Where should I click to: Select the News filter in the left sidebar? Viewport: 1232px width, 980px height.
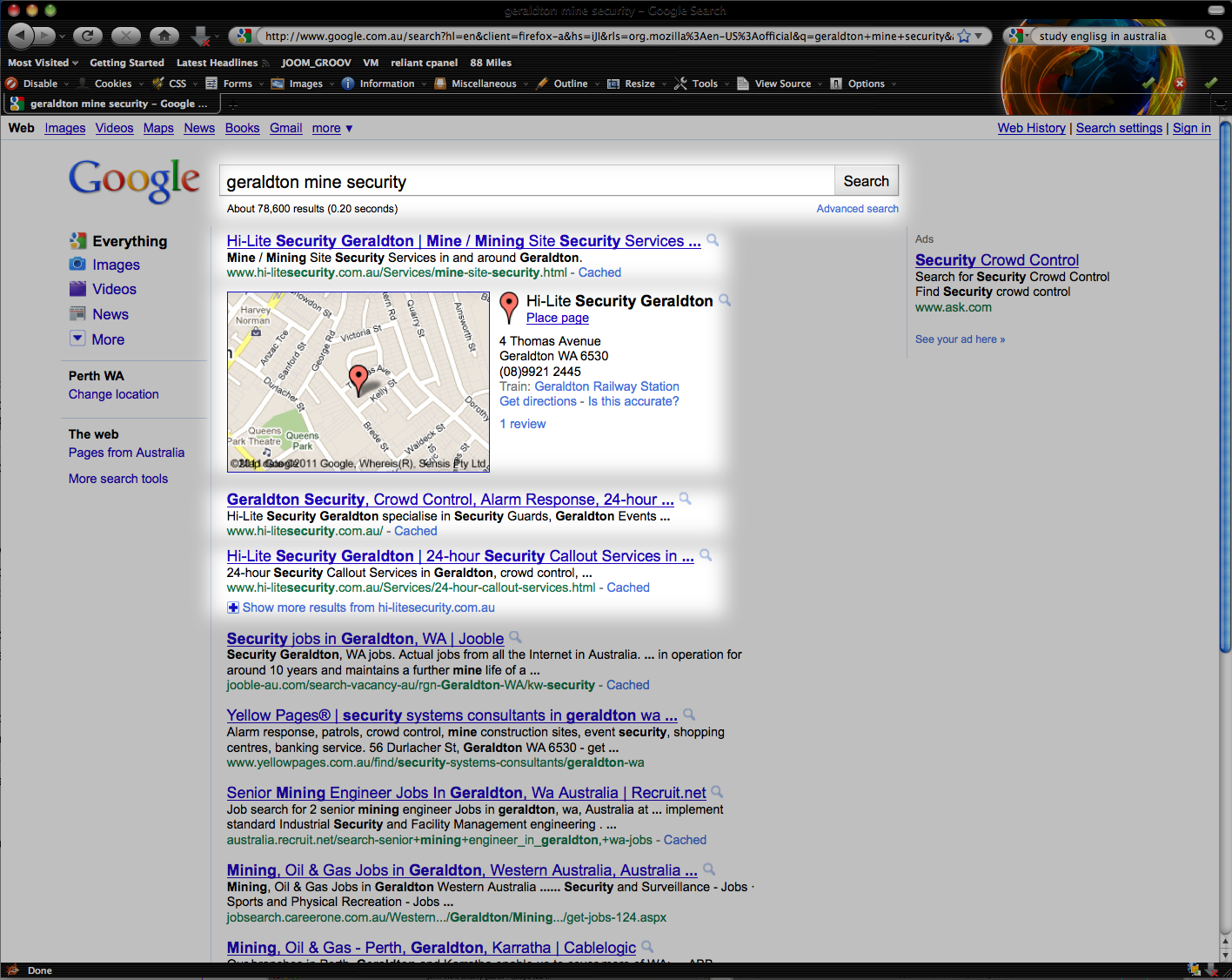(x=112, y=313)
